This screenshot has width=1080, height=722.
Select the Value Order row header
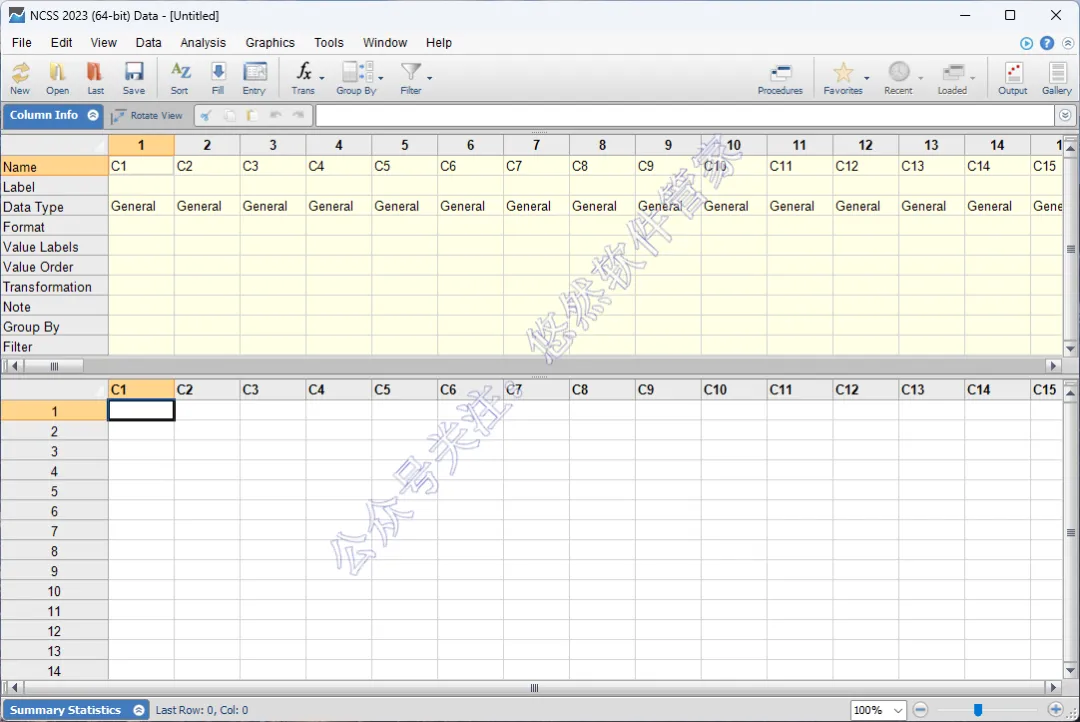tap(54, 267)
